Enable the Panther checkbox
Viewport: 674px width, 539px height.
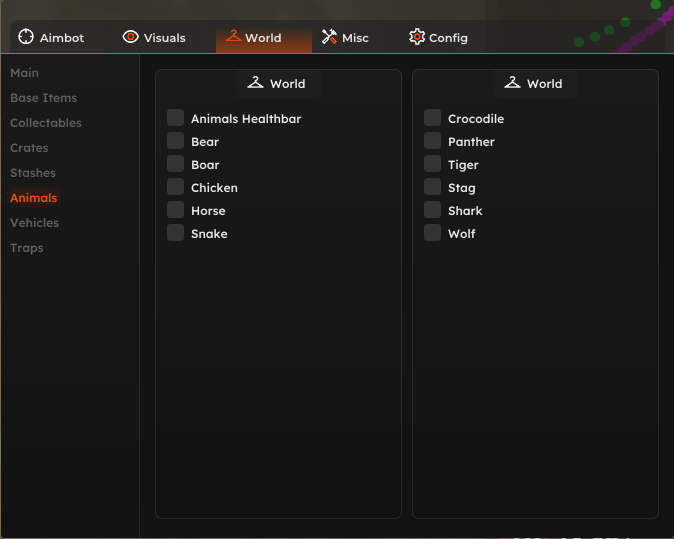(x=432, y=141)
